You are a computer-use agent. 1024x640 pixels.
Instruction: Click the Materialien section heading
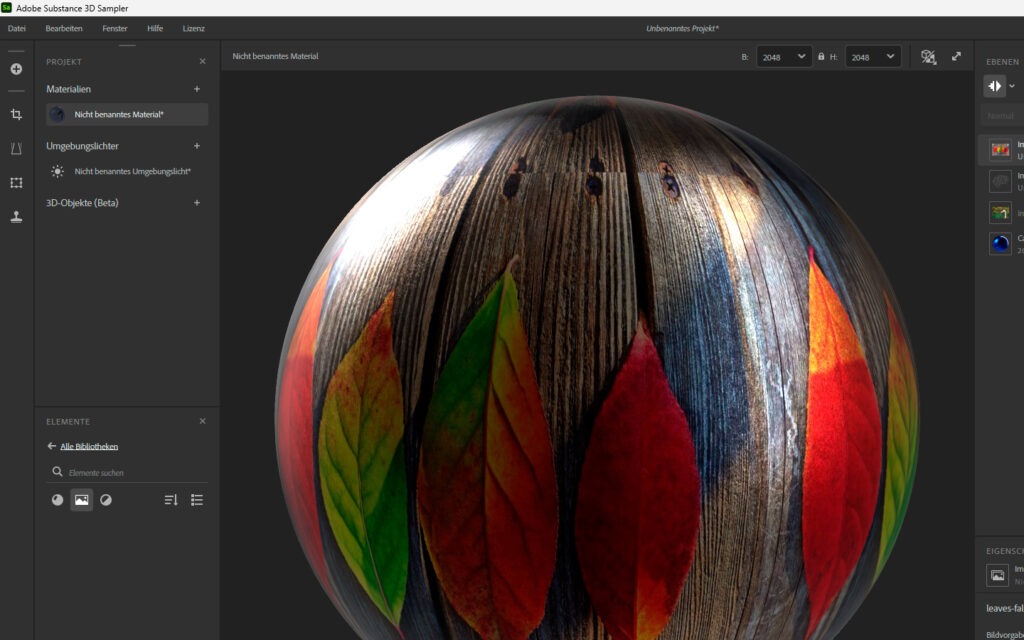tap(69, 89)
